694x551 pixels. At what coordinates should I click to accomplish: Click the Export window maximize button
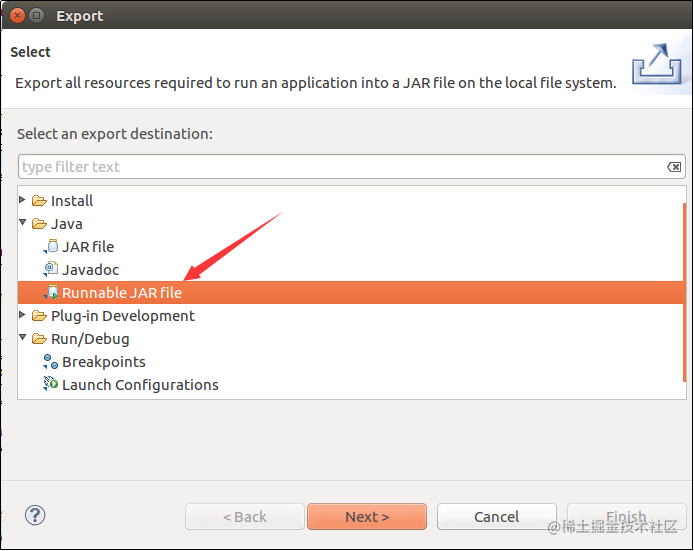[36, 16]
